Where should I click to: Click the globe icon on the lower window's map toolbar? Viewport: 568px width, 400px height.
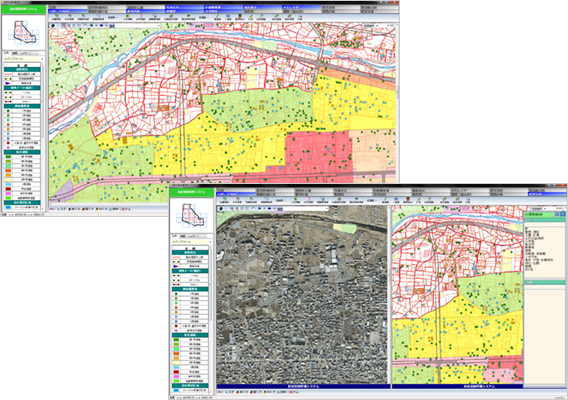220,209
